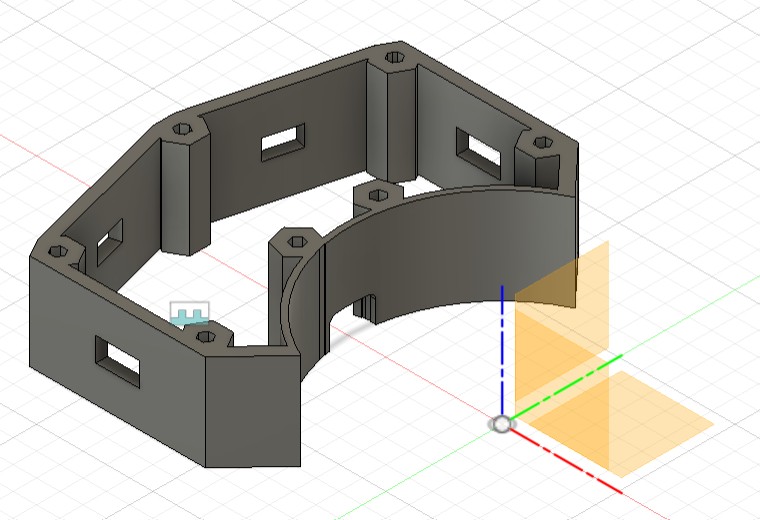Select the rectangular cutout on the left angled wall

pyautogui.click(x=109, y=238)
